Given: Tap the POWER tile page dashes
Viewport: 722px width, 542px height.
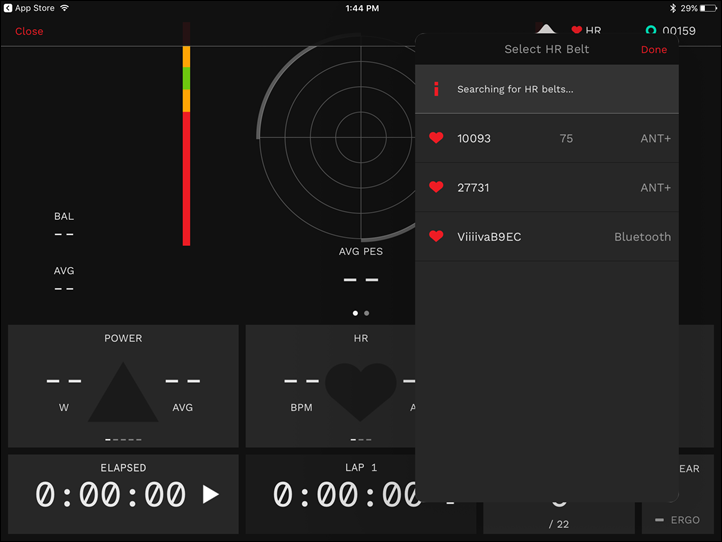Looking at the screenshot, I should tap(123, 440).
